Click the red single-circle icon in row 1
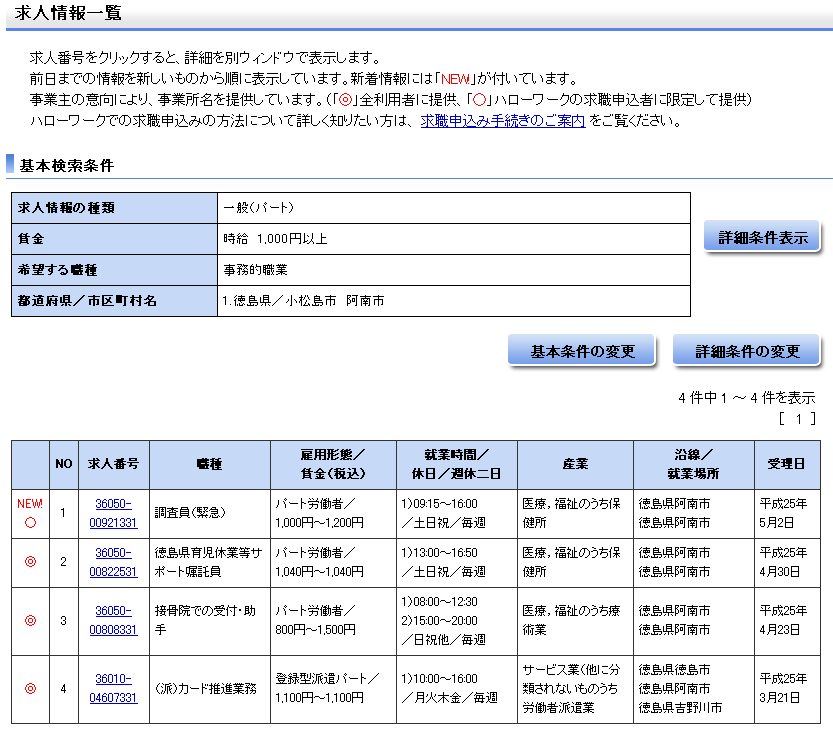 pos(30,522)
